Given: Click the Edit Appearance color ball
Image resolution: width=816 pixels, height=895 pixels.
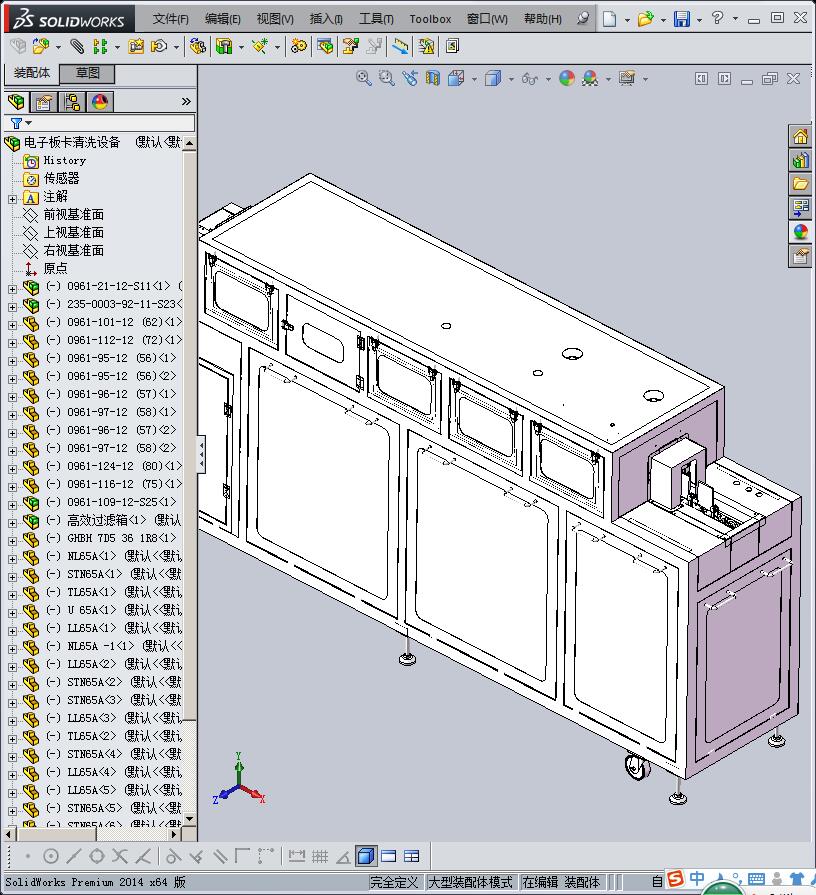Looking at the screenshot, I should pyautogui.click(x=567, y=78).
